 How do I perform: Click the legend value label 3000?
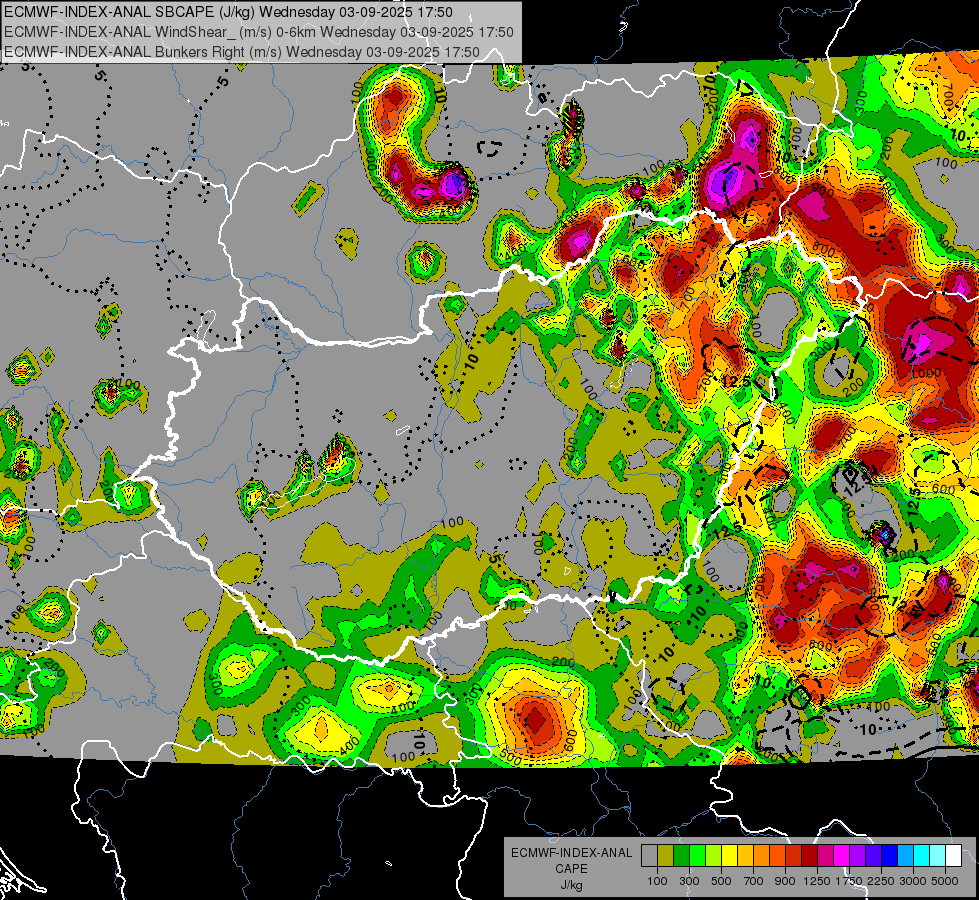point(913,881)
